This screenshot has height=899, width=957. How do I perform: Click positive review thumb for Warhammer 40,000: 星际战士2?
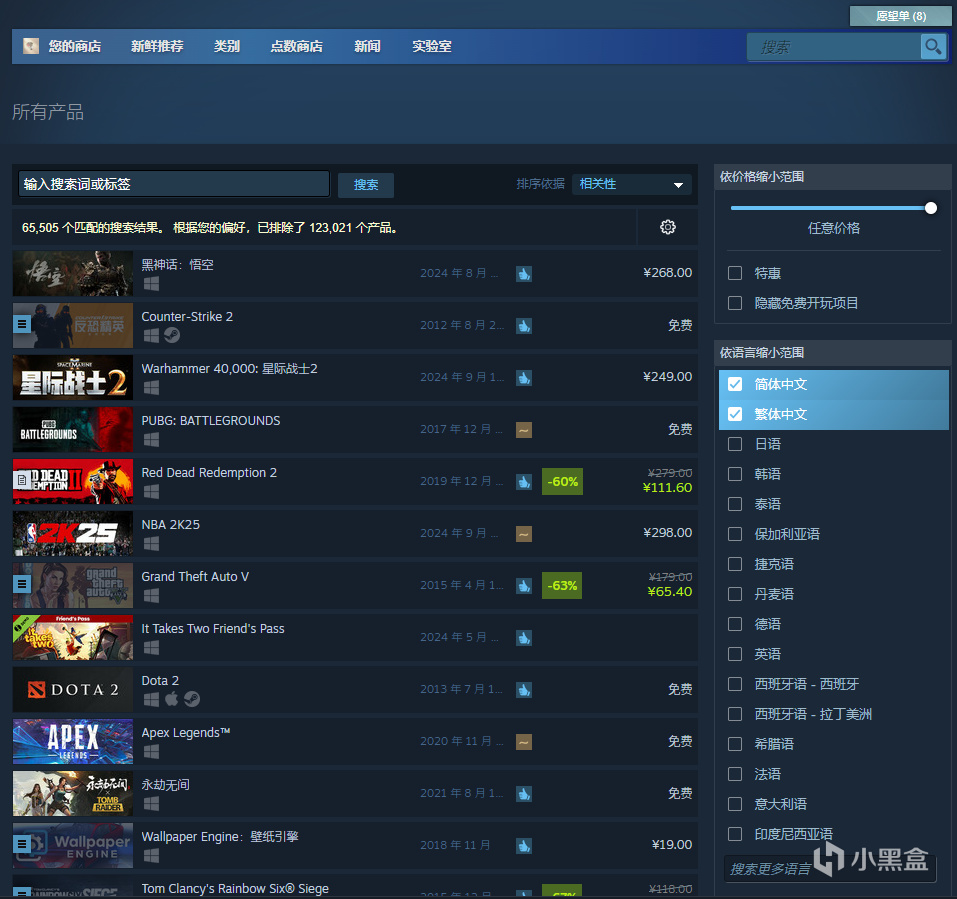[x=524, y=378]
